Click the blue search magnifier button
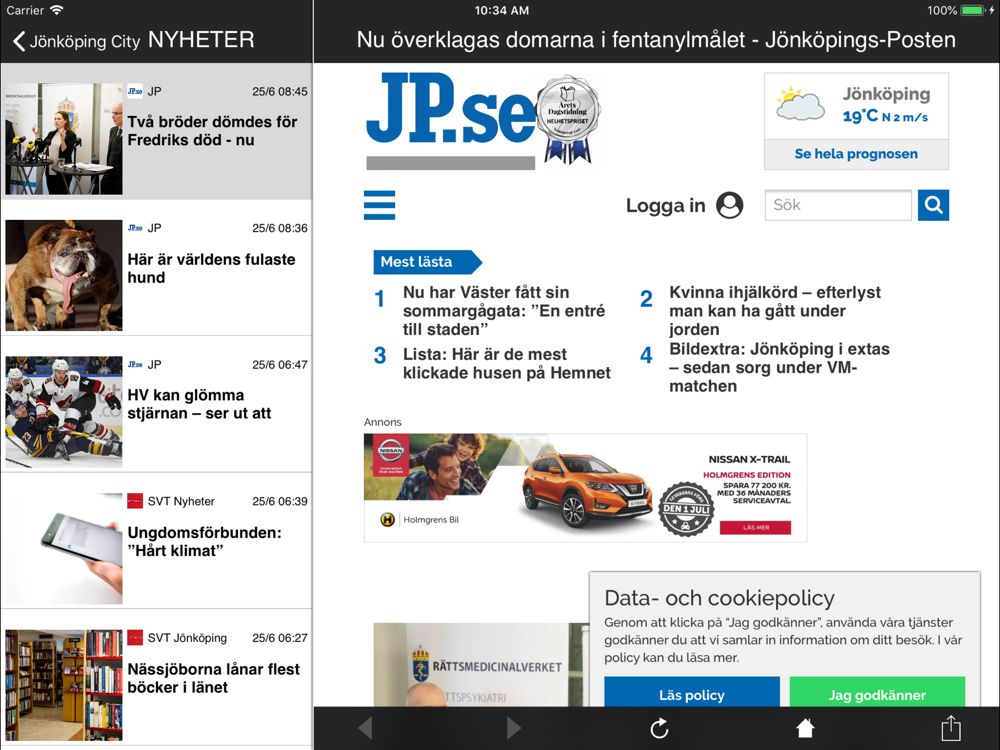 coord(933,205)
